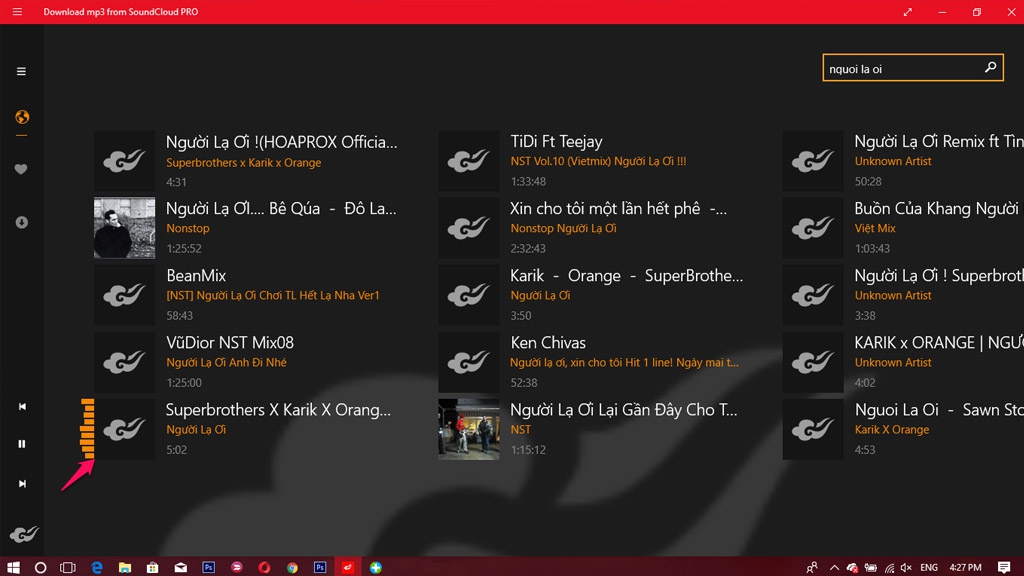Click artwork icon of Người Lạ Ơi Remix track
This screenshot has height=576, width=1024.
[x=813, y=161]
